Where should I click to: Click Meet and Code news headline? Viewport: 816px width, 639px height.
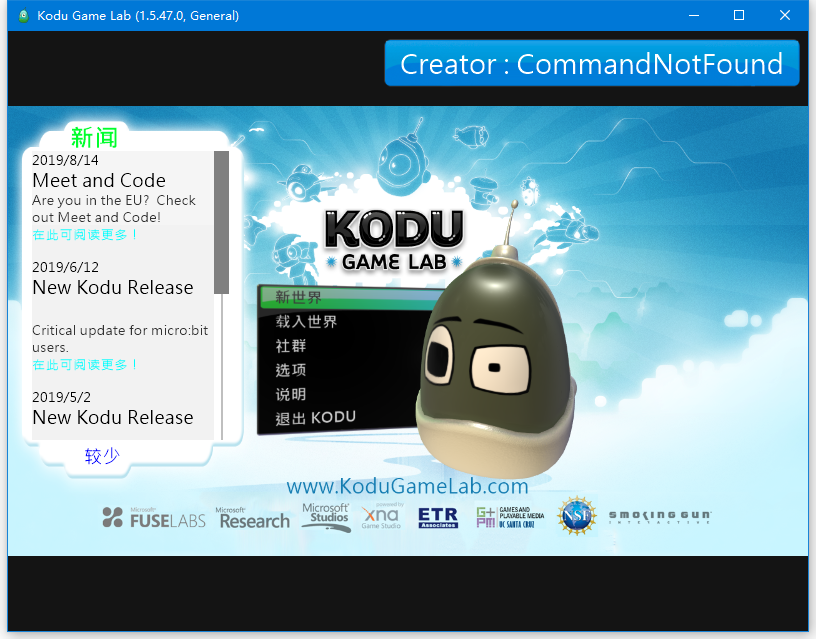pyautogui.click(x=99, y=181)
